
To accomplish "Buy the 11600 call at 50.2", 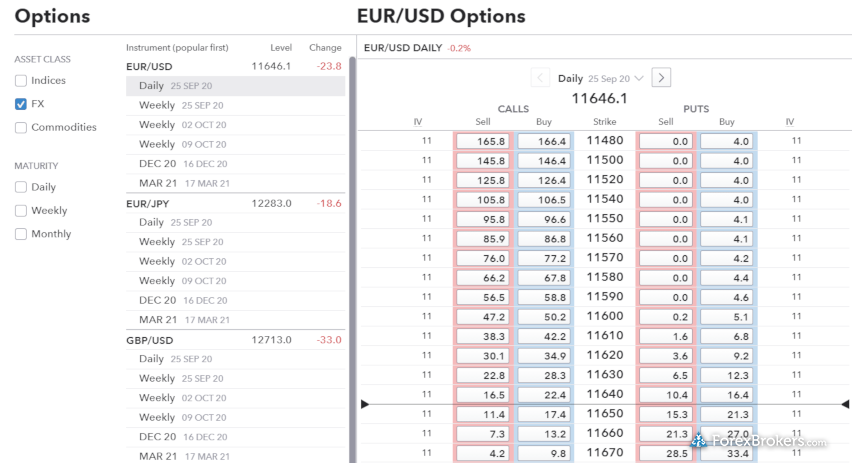I will tap(544, 317).
